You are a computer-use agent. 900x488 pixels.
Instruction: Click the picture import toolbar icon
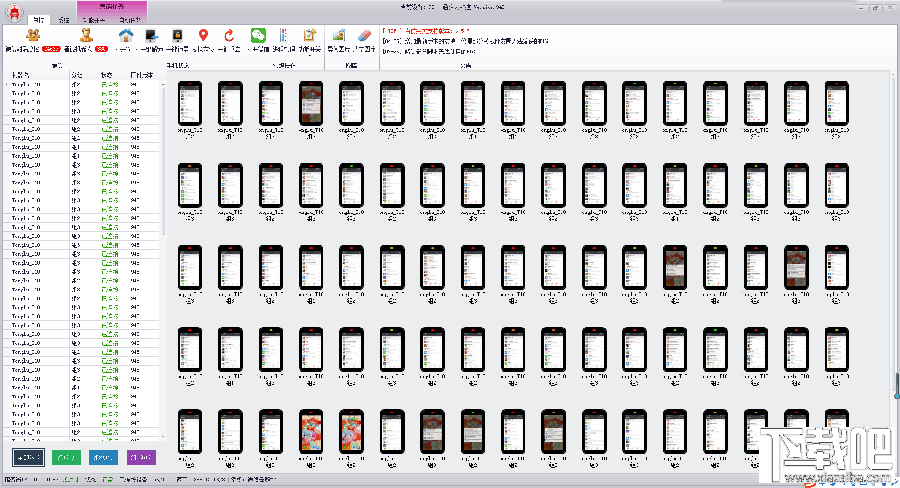pos(339,36)
